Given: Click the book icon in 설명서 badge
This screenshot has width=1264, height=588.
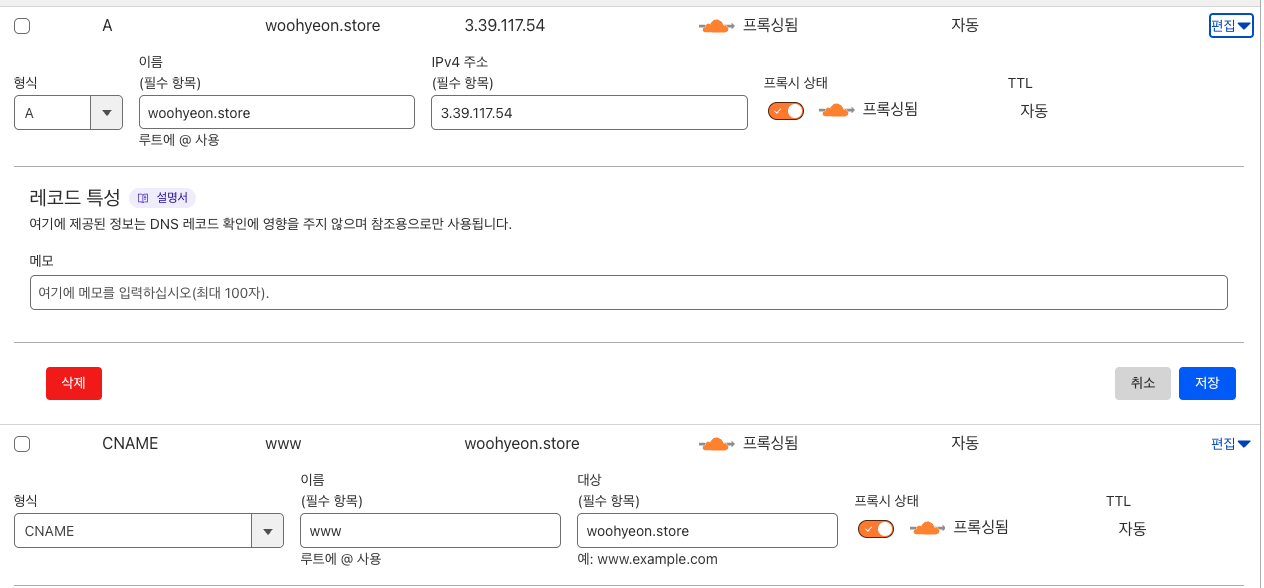Looking at the screenshot, I should (x=143, y=198).
